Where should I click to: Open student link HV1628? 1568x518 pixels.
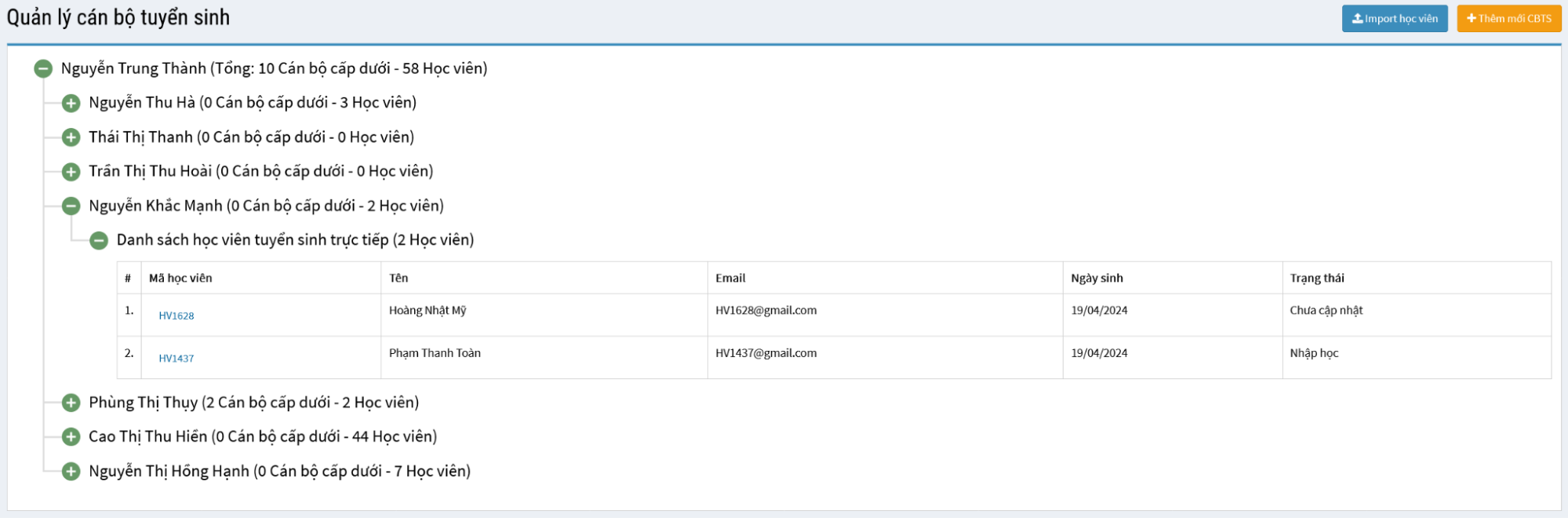176,316
